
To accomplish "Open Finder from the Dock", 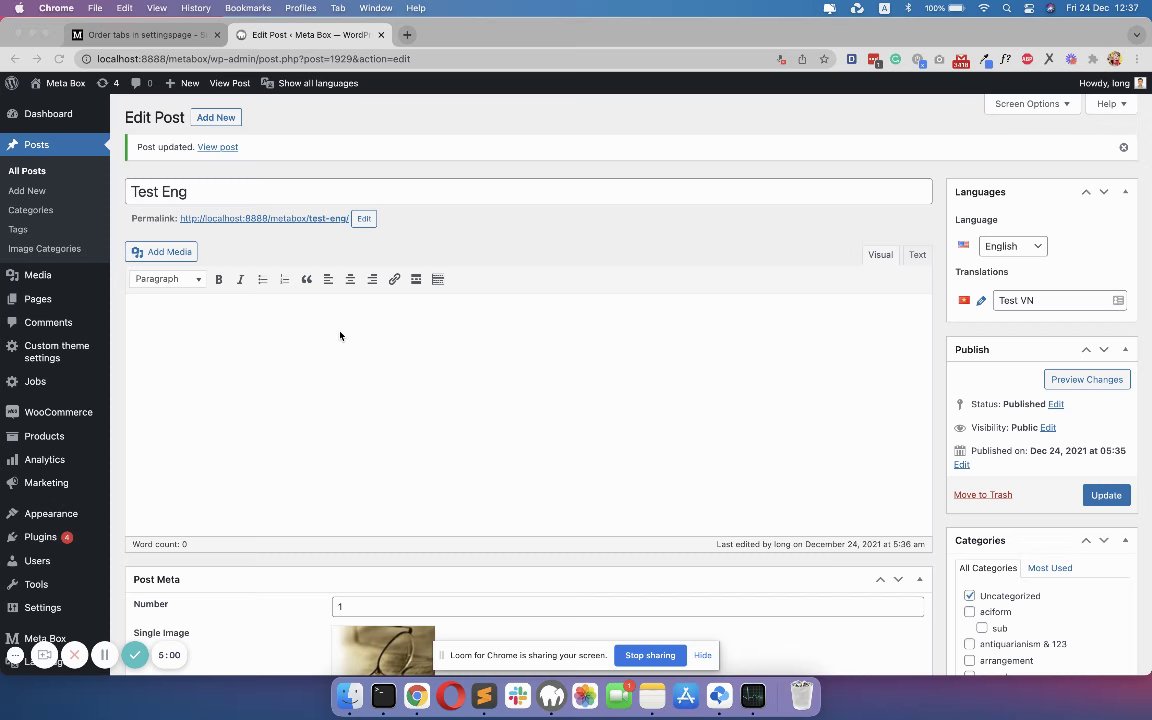I will (350, 695).
